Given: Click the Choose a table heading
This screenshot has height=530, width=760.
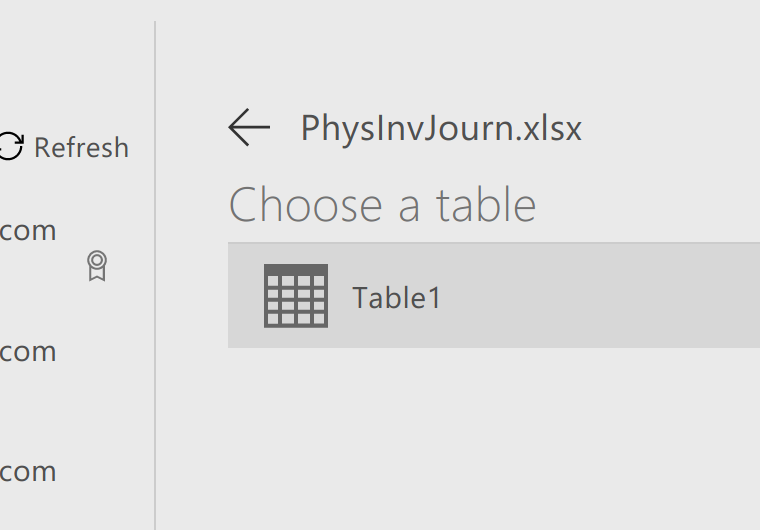Looking at the screenshot, I should pyautogui.click(x=382, y=206).
